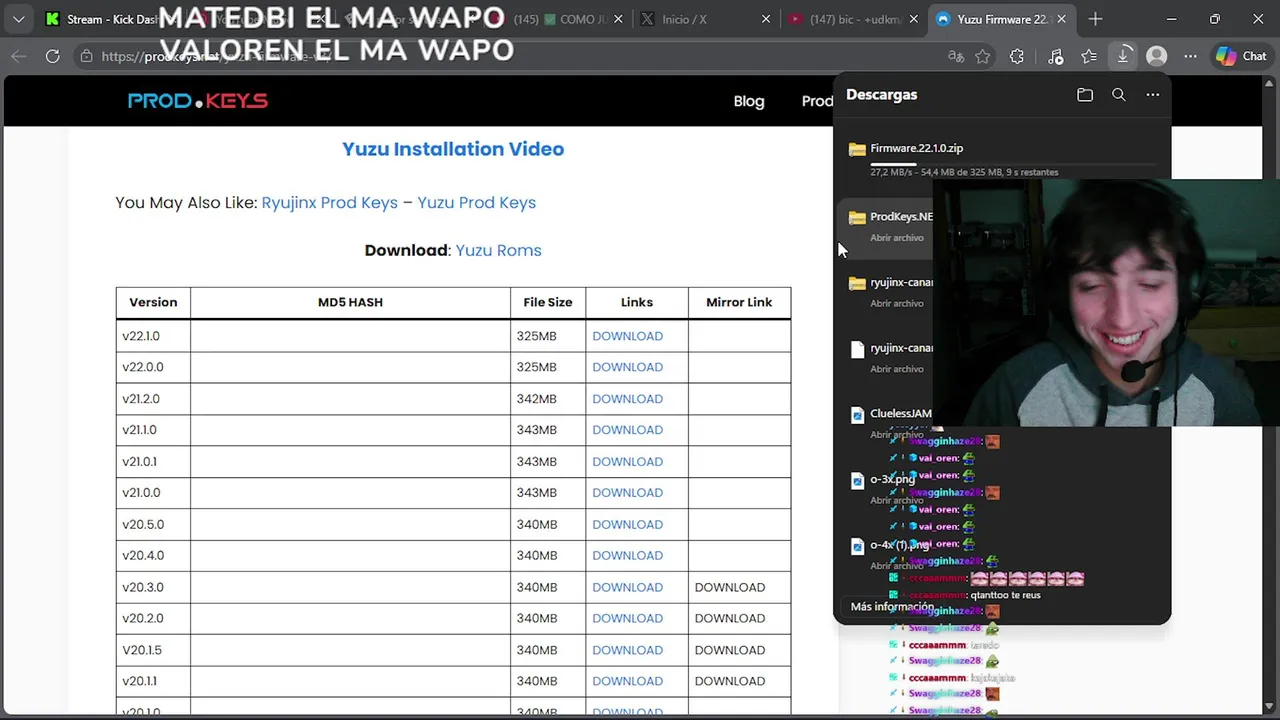Open browser settings and more menu
The width and height of the screenshot is (1280, 720).
click(1190, 57)
